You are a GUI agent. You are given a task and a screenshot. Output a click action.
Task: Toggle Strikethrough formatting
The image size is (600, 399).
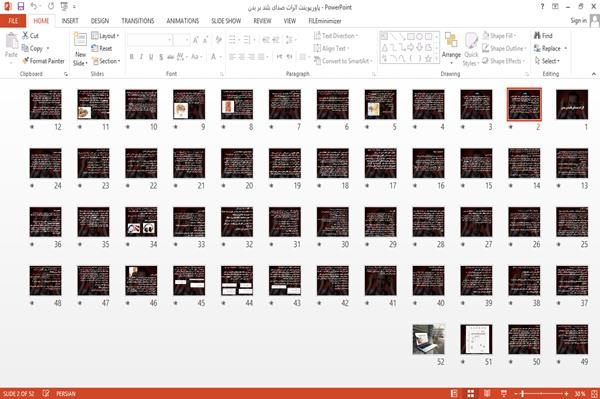[x=171, y=57]
